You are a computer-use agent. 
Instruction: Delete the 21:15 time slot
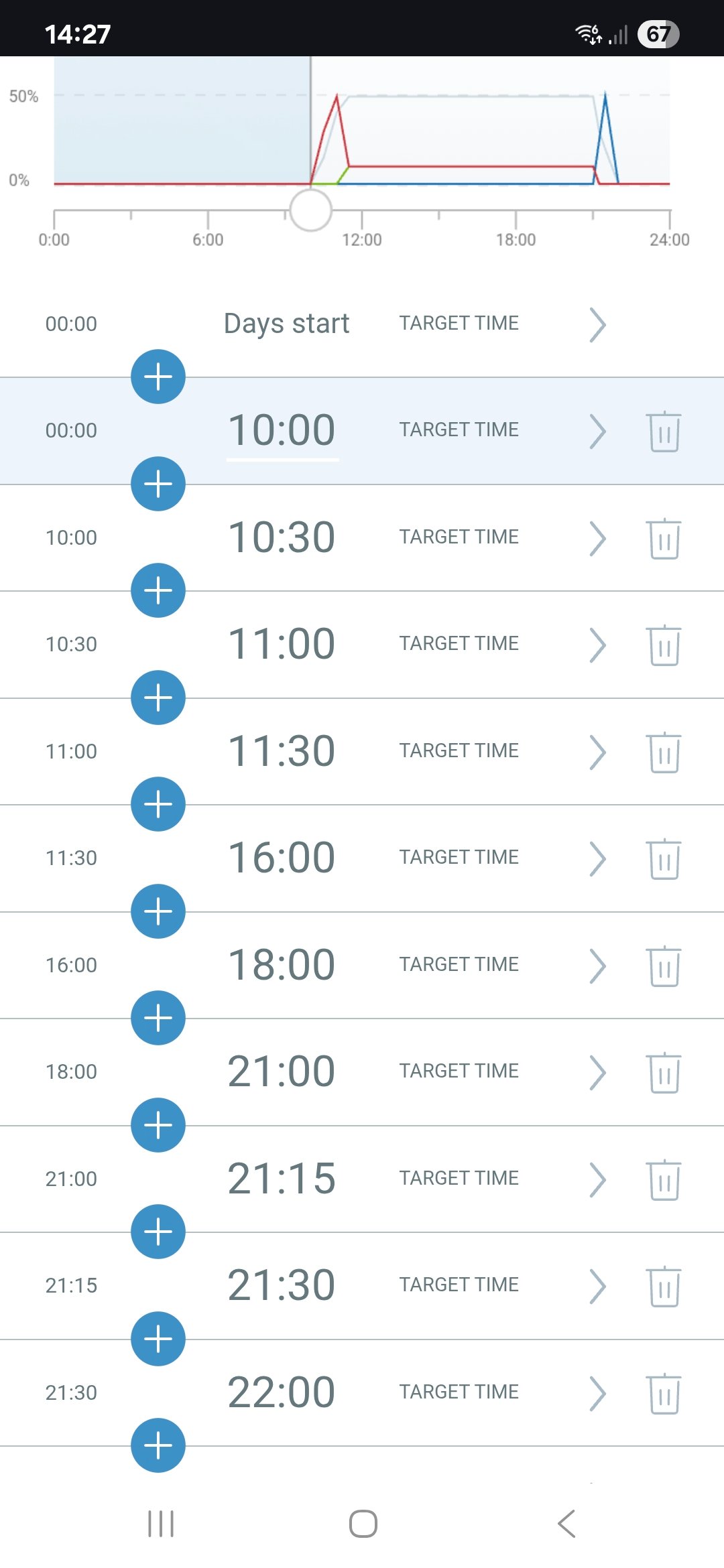click(x=664, y=1180)
